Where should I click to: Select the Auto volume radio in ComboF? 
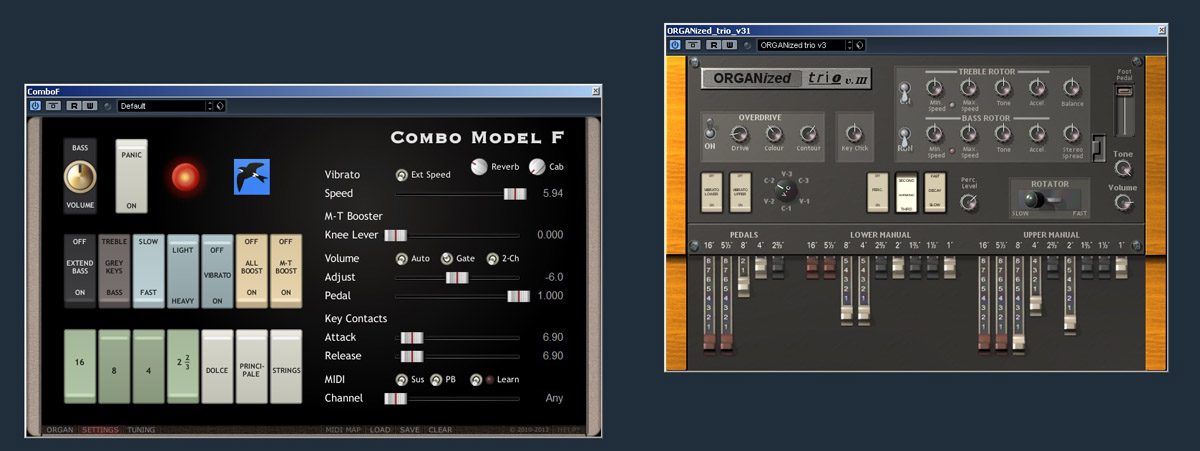[x=402, y=258]
